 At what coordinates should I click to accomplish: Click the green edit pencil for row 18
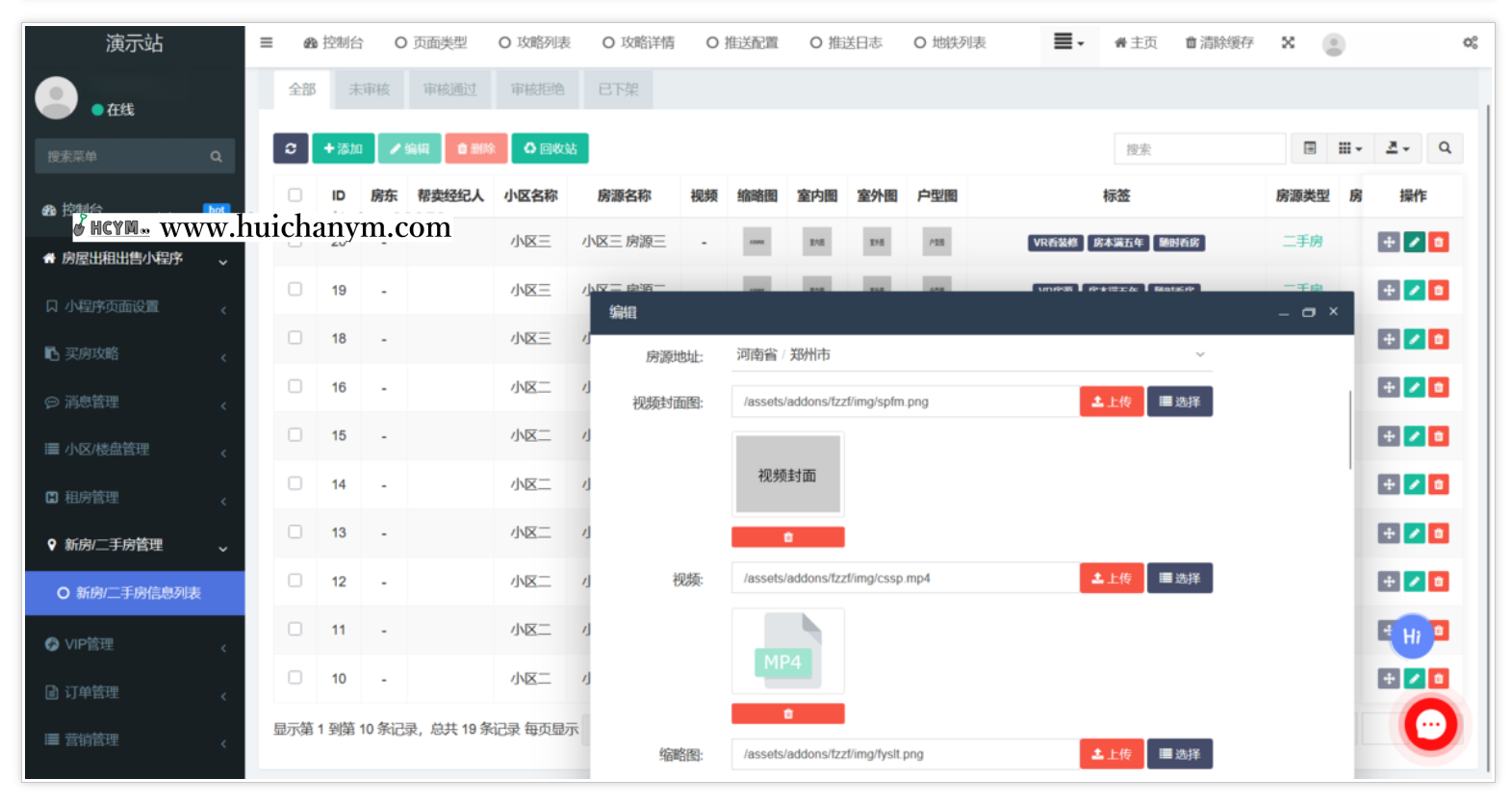(x=1413, y=339)
